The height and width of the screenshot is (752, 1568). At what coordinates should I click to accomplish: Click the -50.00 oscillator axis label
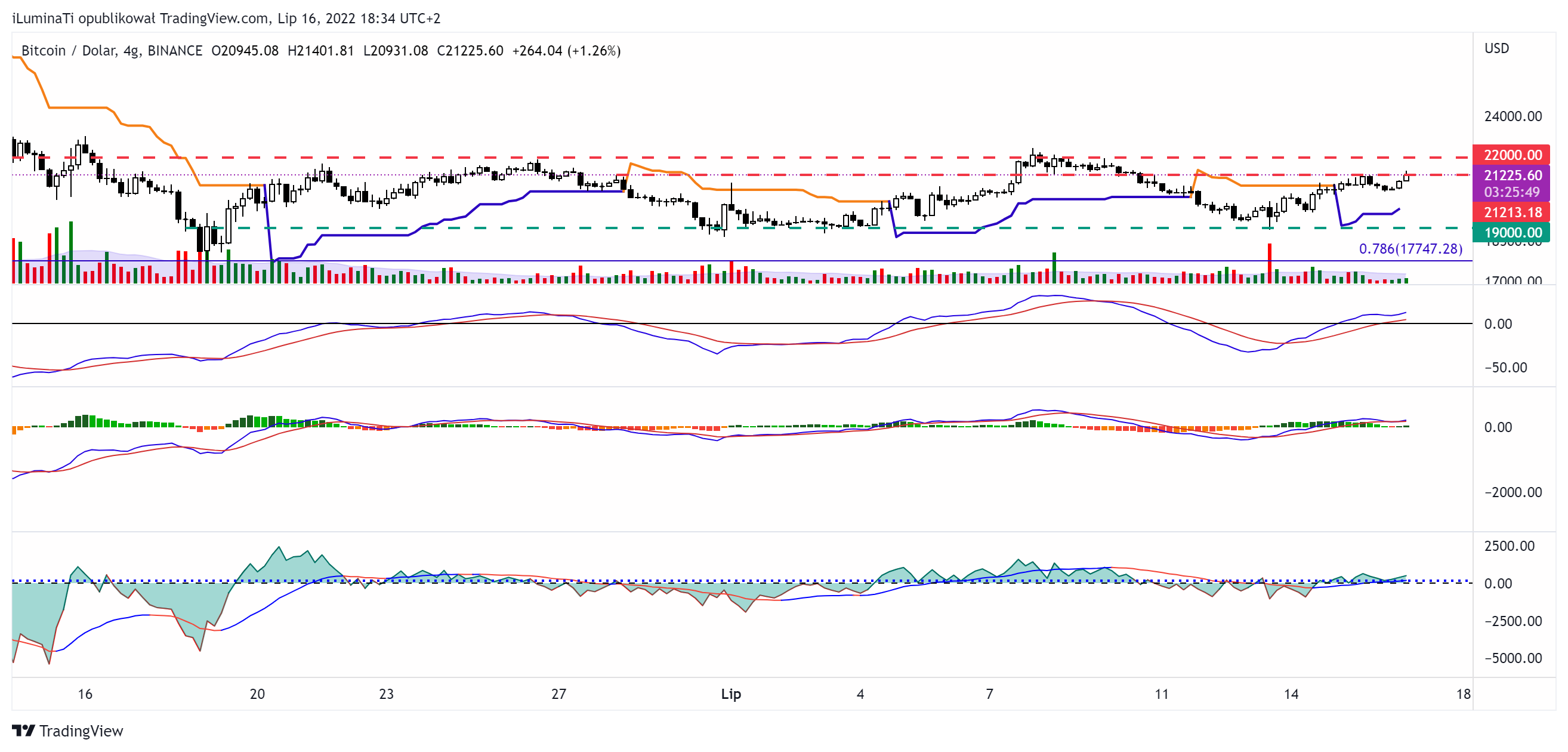click(1505, 368)
